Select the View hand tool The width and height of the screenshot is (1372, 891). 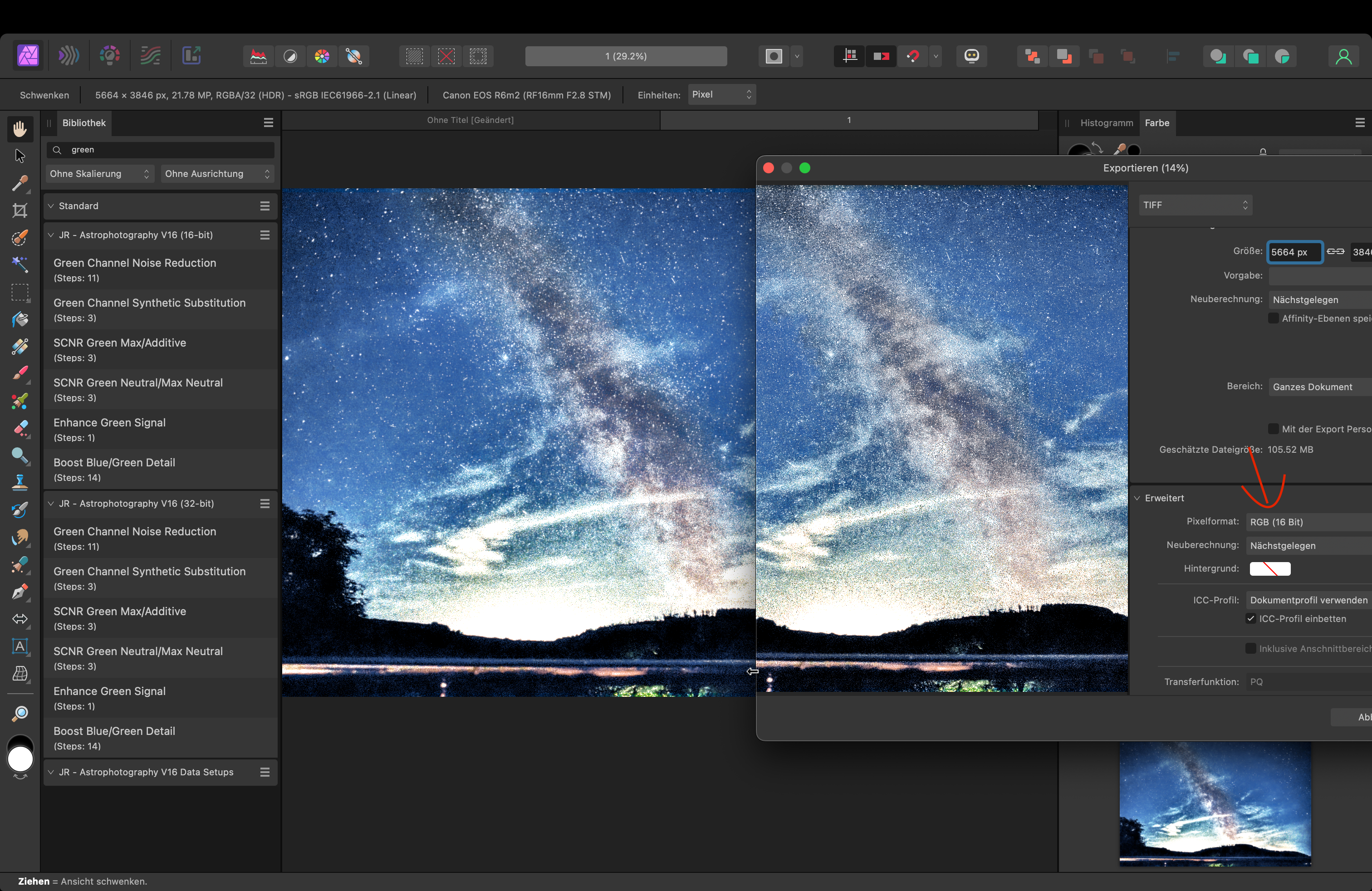(x=20, y=128)
